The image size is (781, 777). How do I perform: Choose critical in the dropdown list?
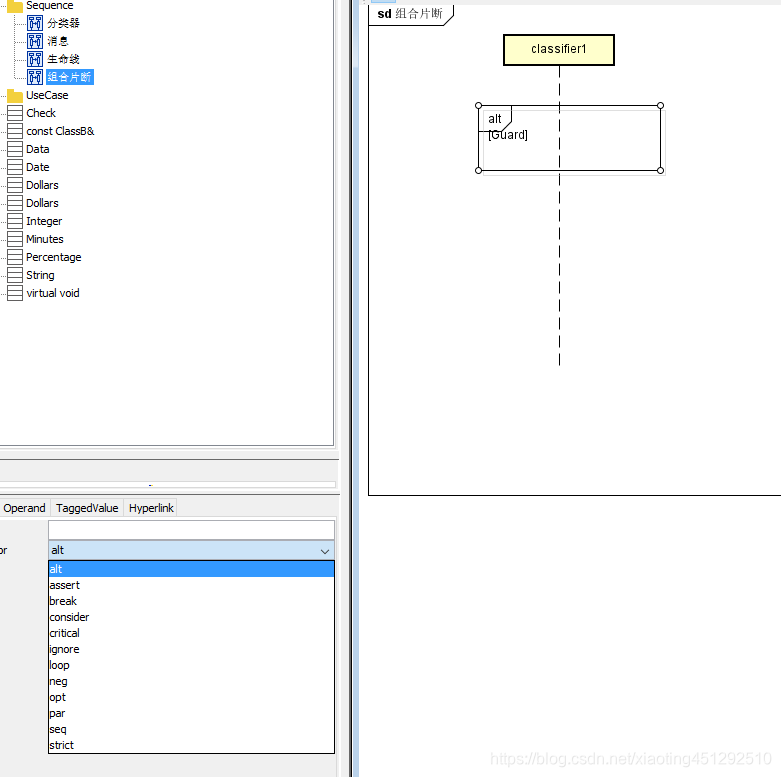[x=191, y=633]
